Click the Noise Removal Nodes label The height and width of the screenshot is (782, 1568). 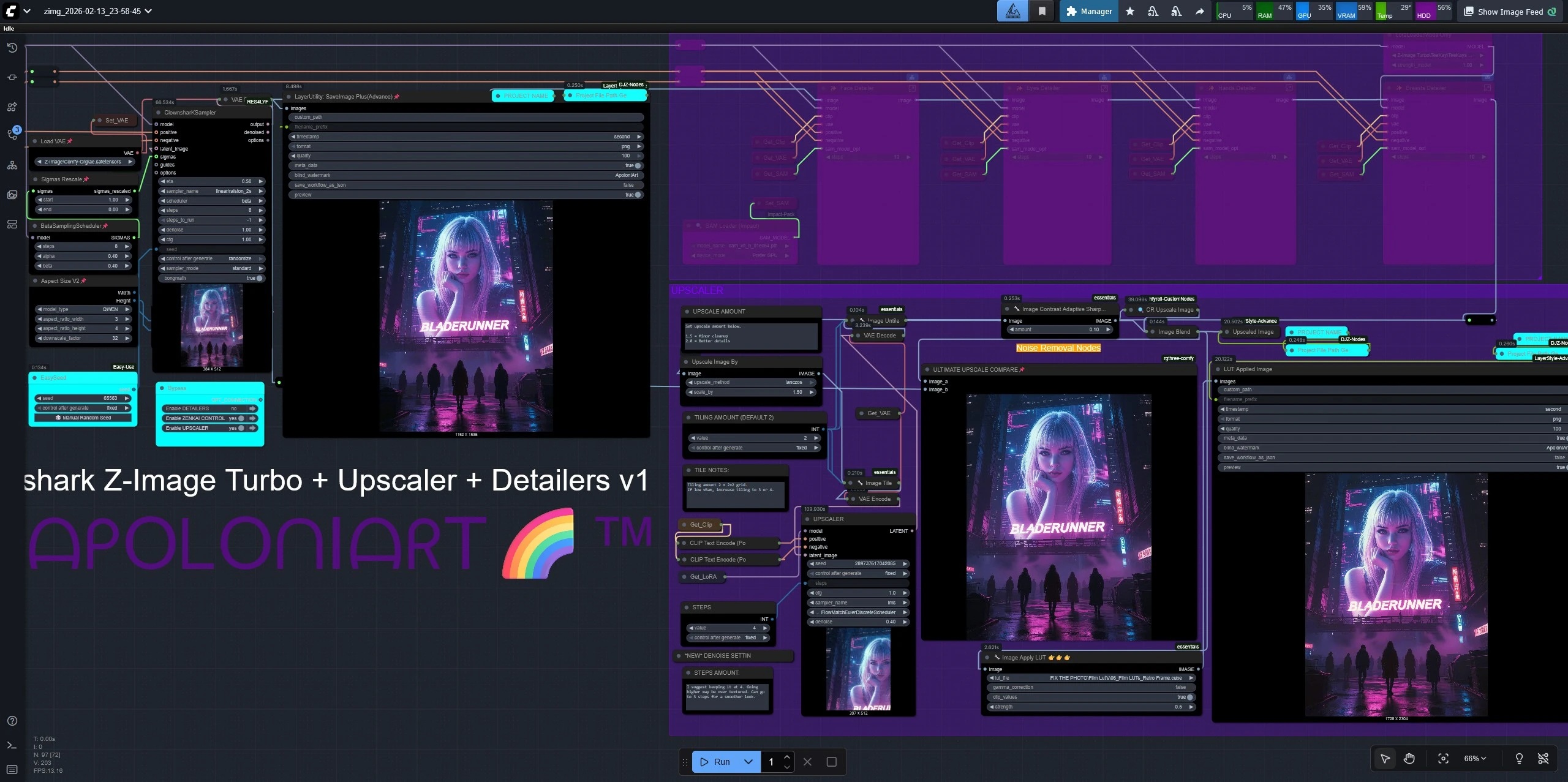(x=1058, y=348)
